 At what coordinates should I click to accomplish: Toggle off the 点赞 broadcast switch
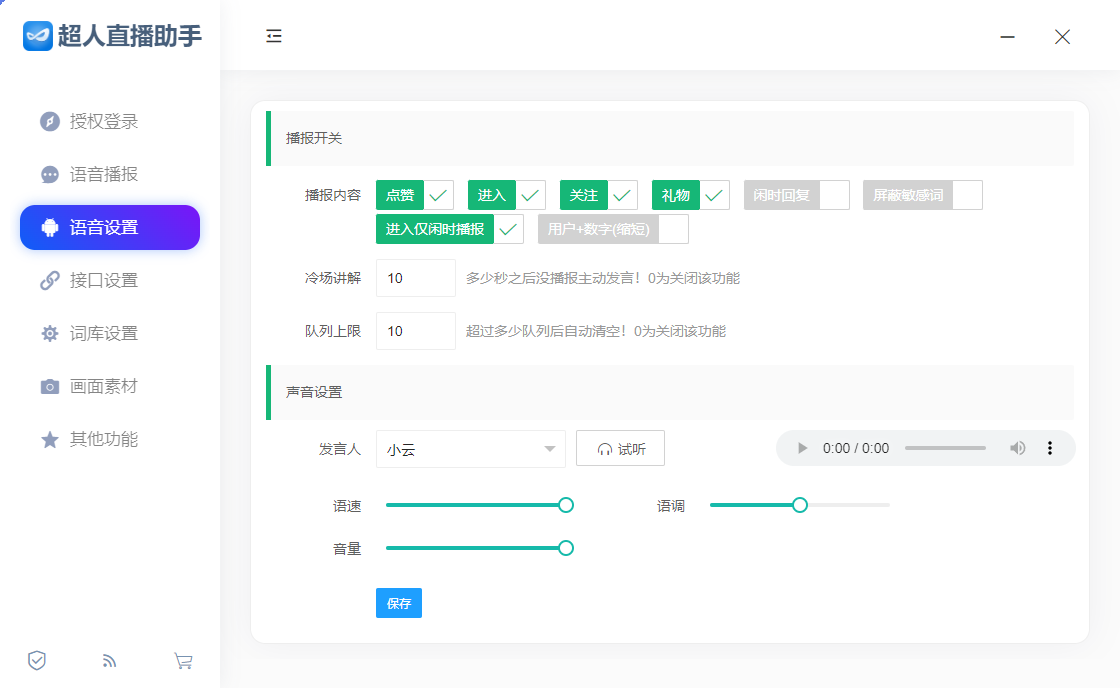pos(414,195)
